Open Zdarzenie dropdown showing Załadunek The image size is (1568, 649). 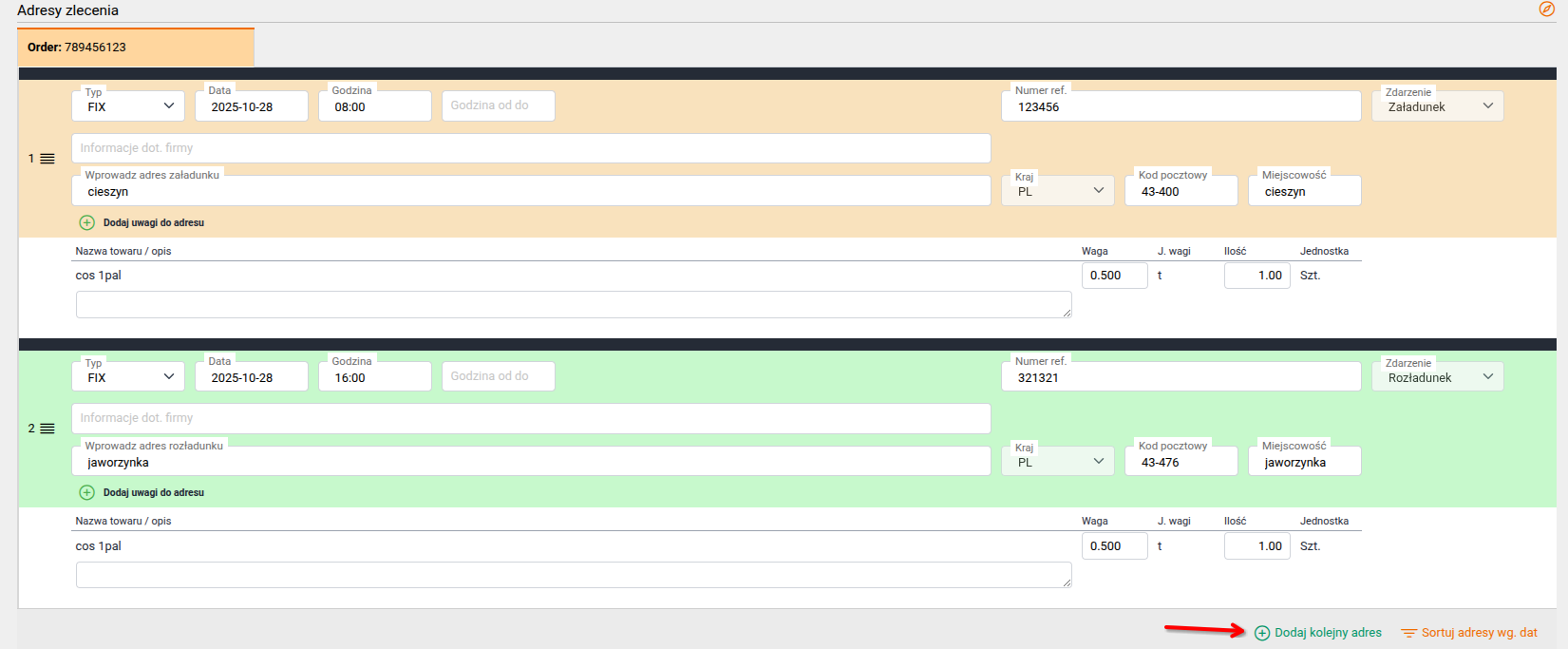pos(1437,106)
